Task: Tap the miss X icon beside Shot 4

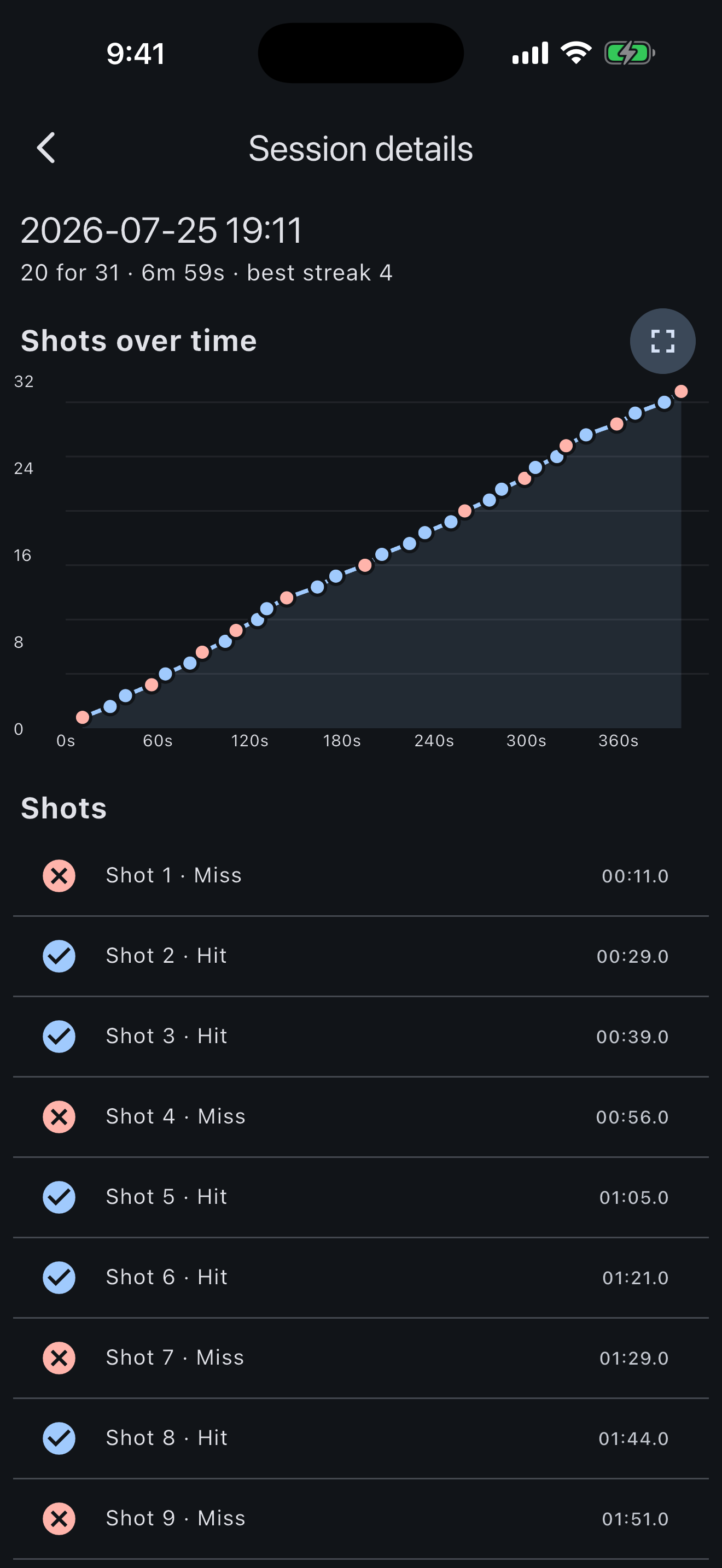Action: coord(59,1116)
